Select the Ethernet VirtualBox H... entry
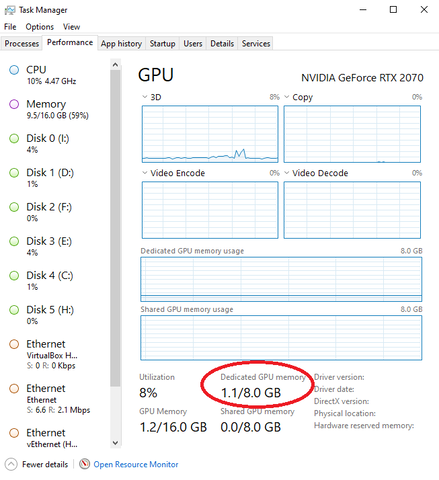This screenshot has width=439, height=480. click(55, 355)
